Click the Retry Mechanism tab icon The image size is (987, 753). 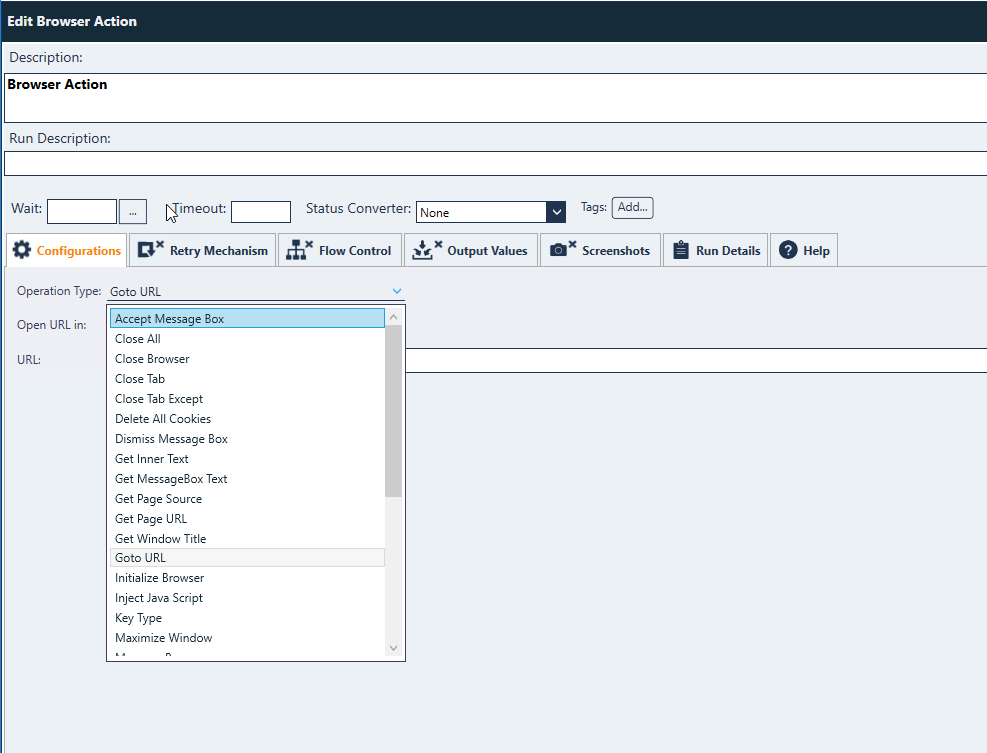pyautogui.click(x=151, y=250)
